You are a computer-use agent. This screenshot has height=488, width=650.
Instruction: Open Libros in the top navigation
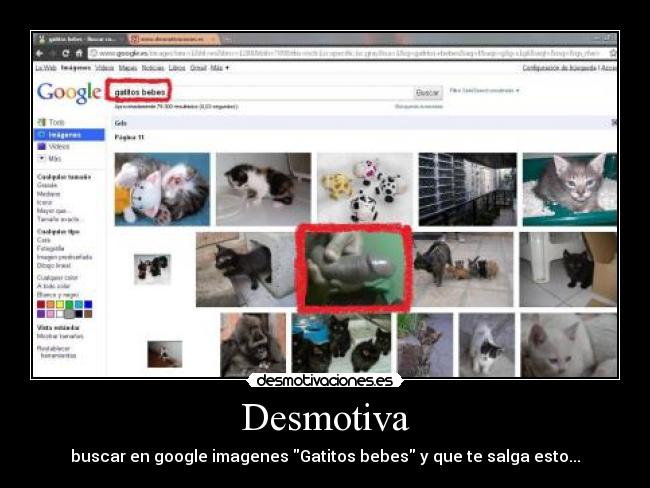click(177, 68)
